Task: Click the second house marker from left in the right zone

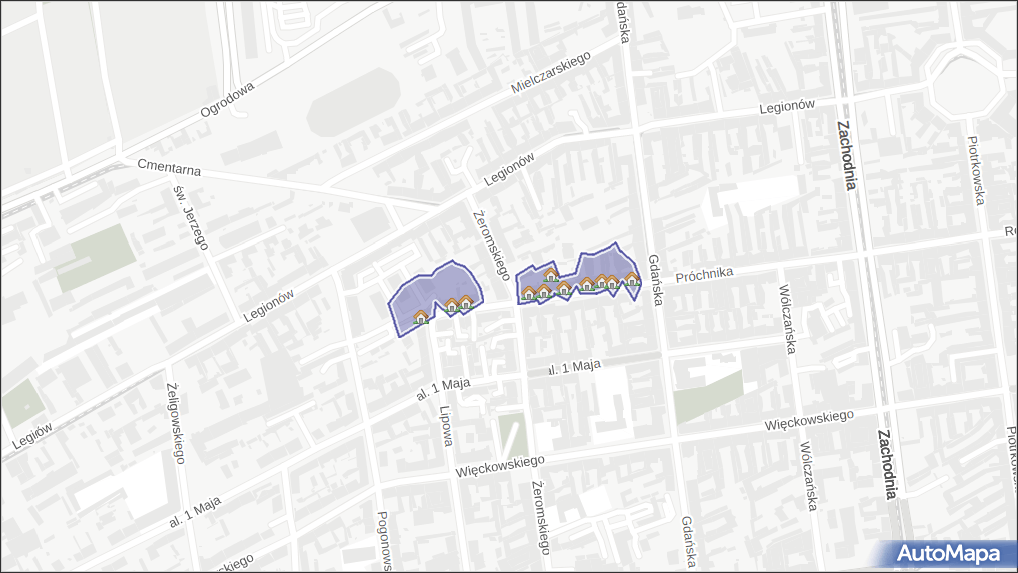Action: pos(543,291)
